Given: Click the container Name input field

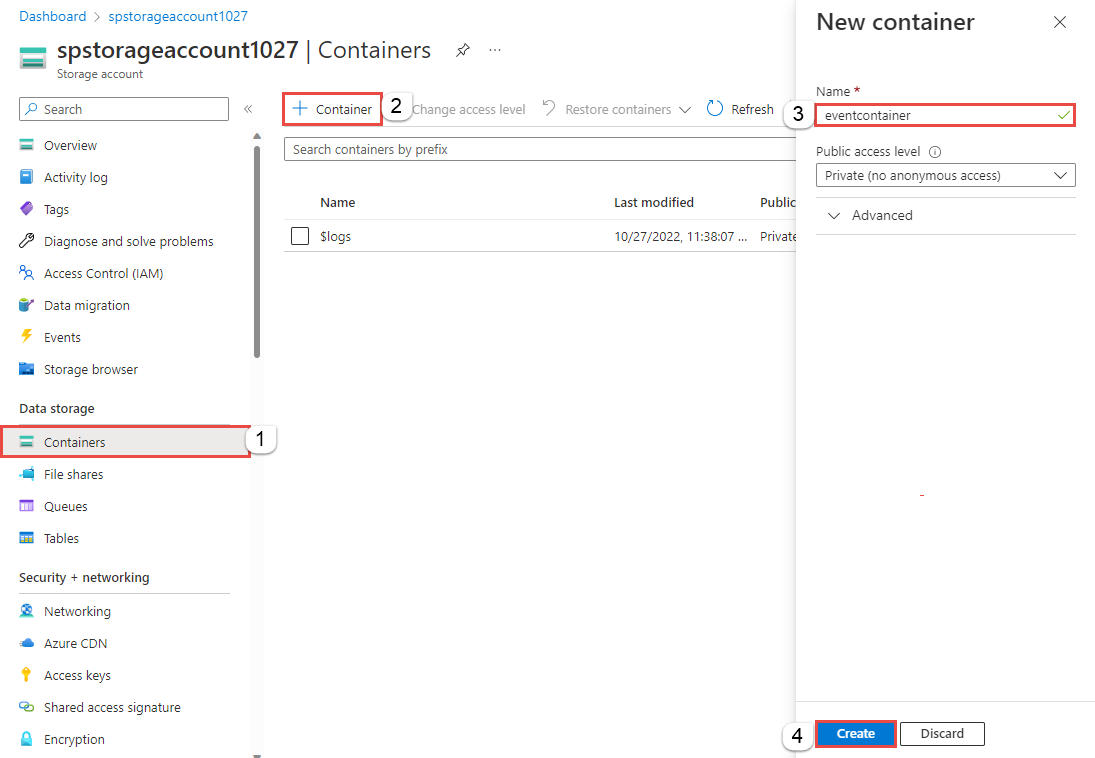Looking at the screenshot, I should pyautogui.click(x=935, y=115).
